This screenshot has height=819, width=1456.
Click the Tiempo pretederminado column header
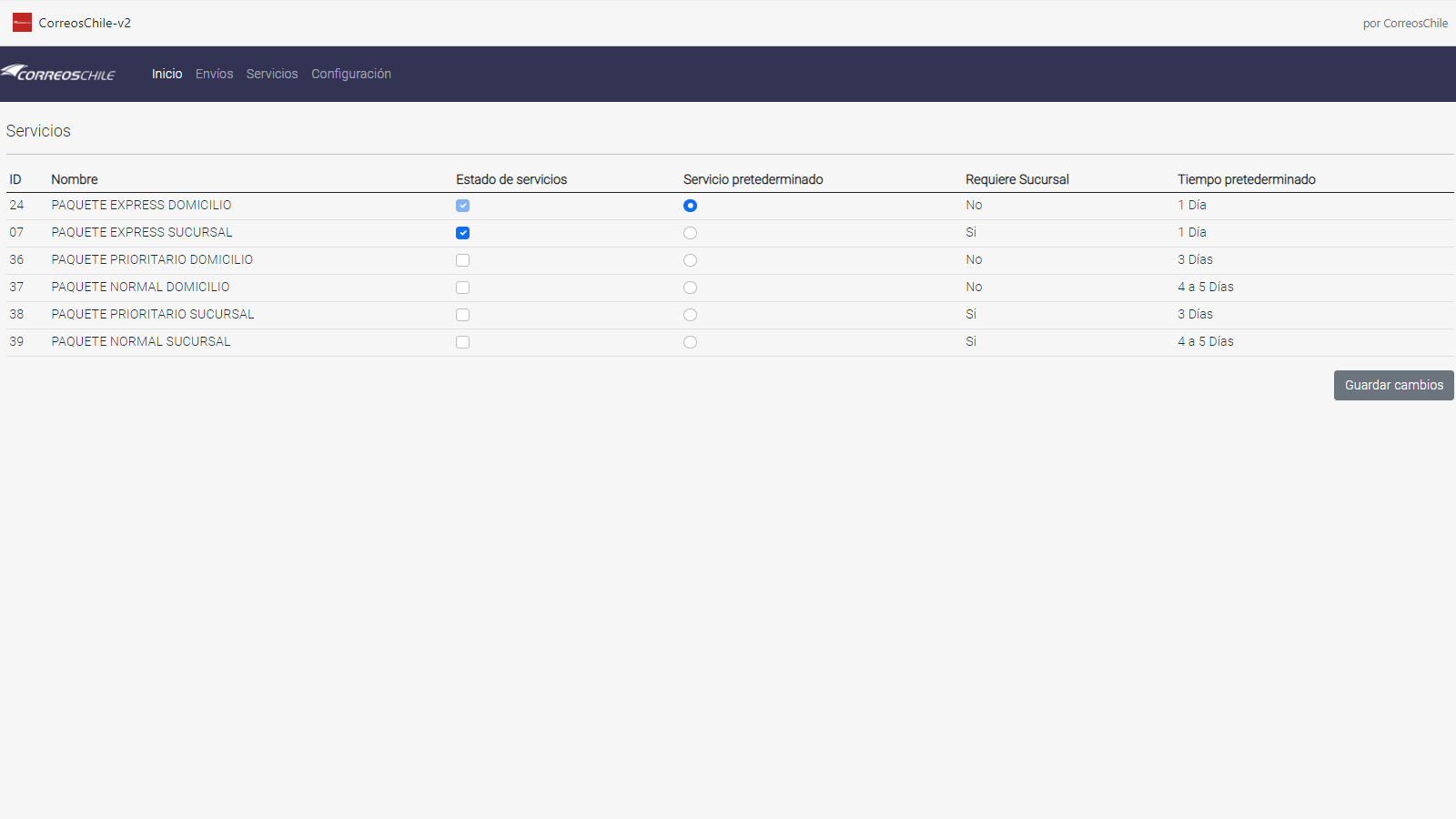1247,179
